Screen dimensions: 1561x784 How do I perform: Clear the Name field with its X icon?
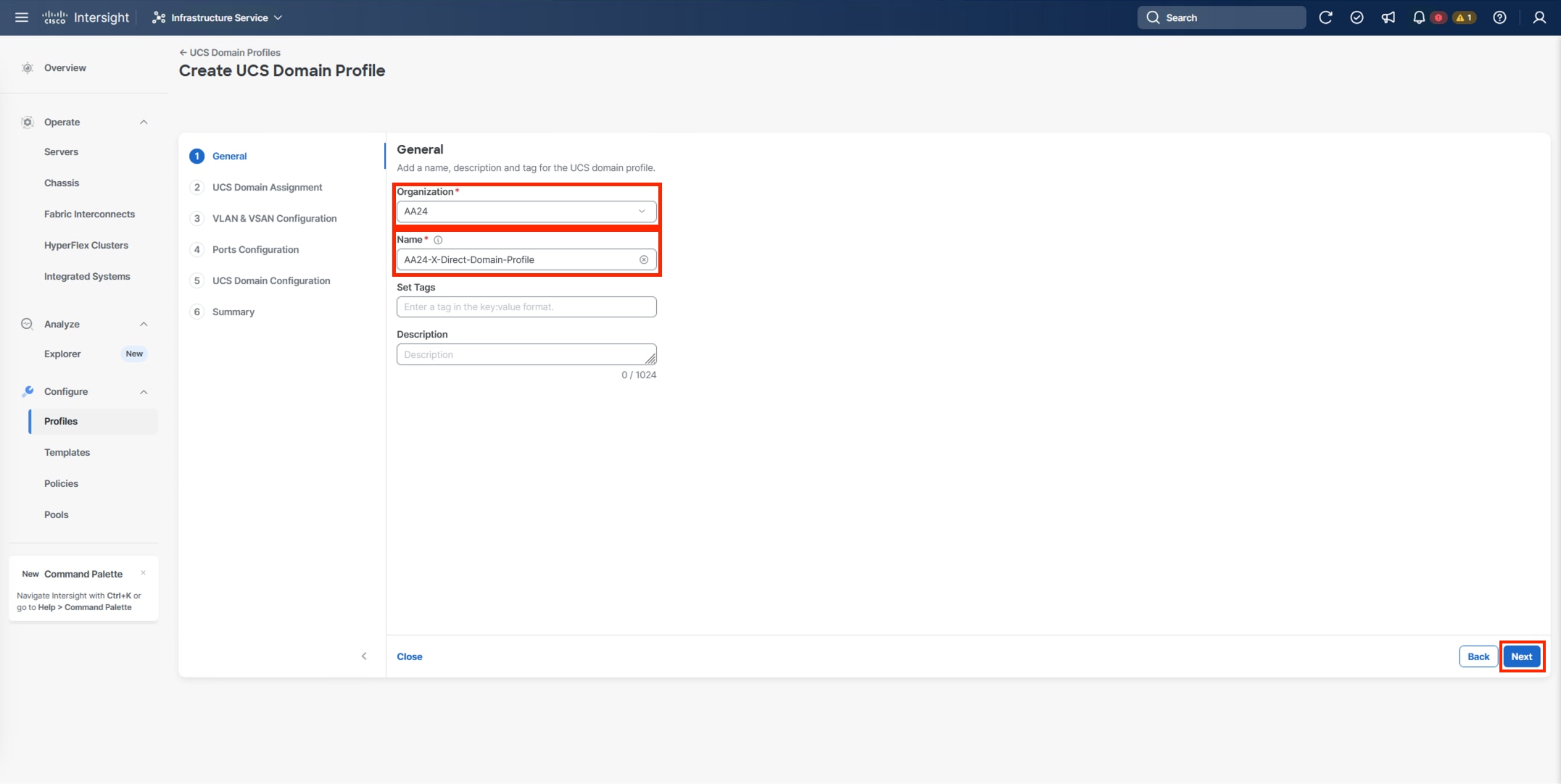pos(644,259)
